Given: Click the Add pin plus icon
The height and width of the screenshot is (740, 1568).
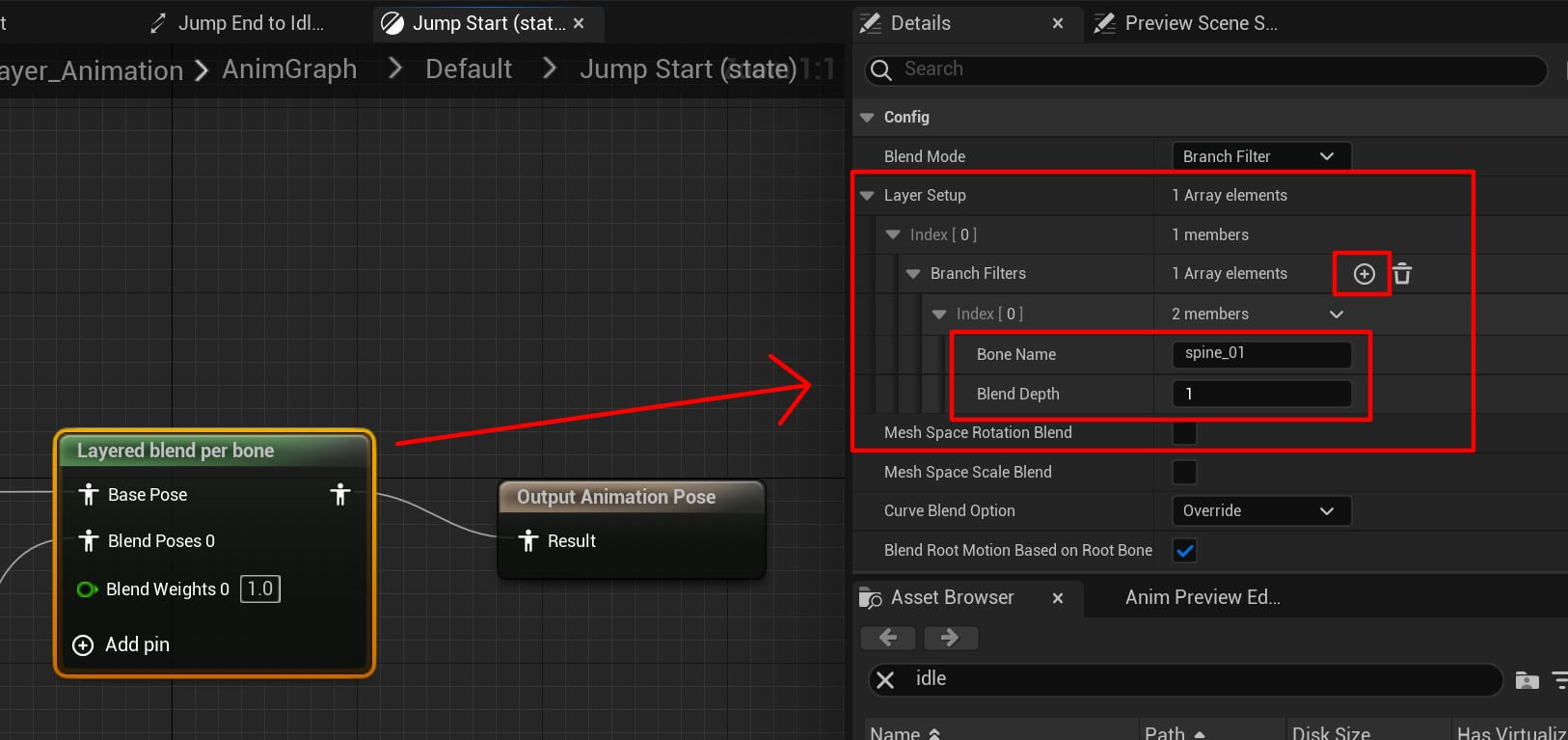Looking at the screenshot, I should pyautogui.click(x=84, y=644).
